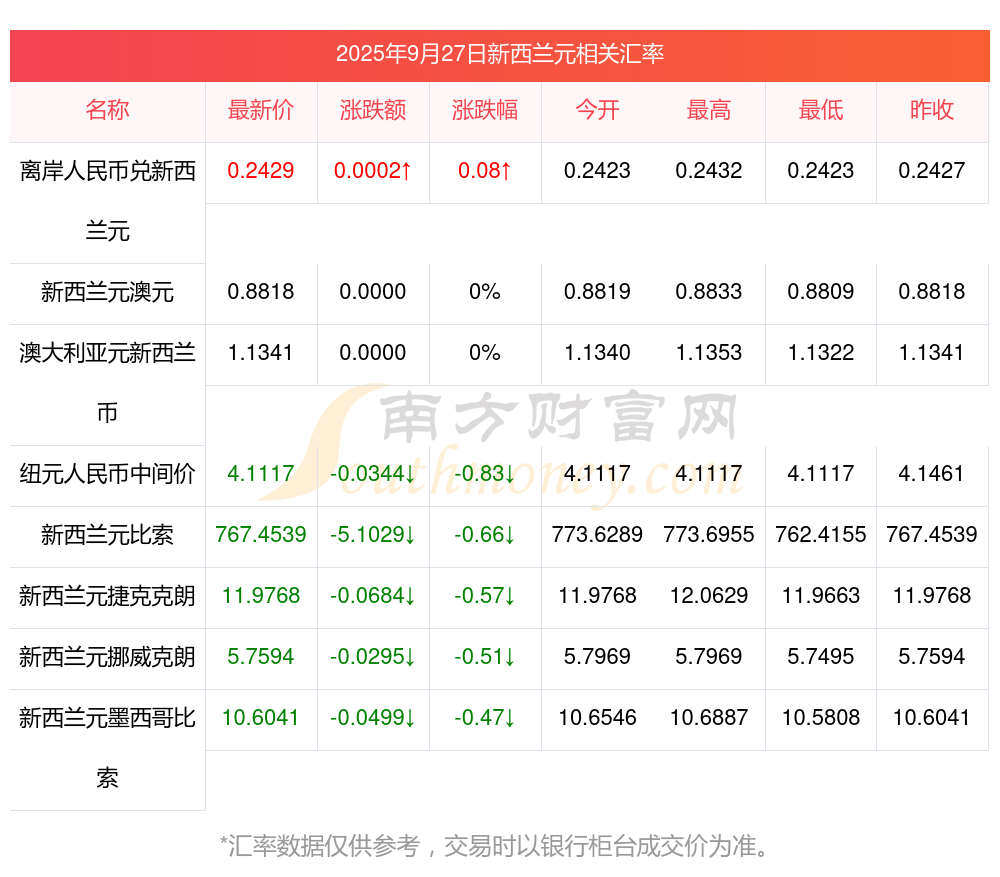
Task: Click the 12.0629 highest price cell
Action: 709,596
